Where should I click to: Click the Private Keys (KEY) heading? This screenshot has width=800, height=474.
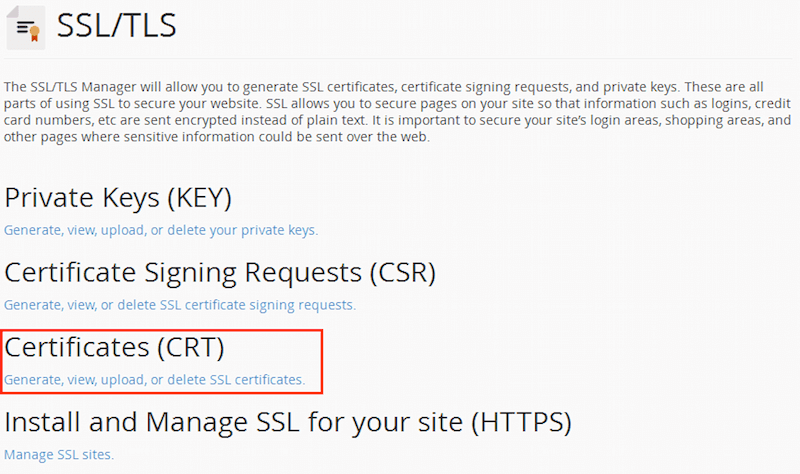[x=118, y=198]
